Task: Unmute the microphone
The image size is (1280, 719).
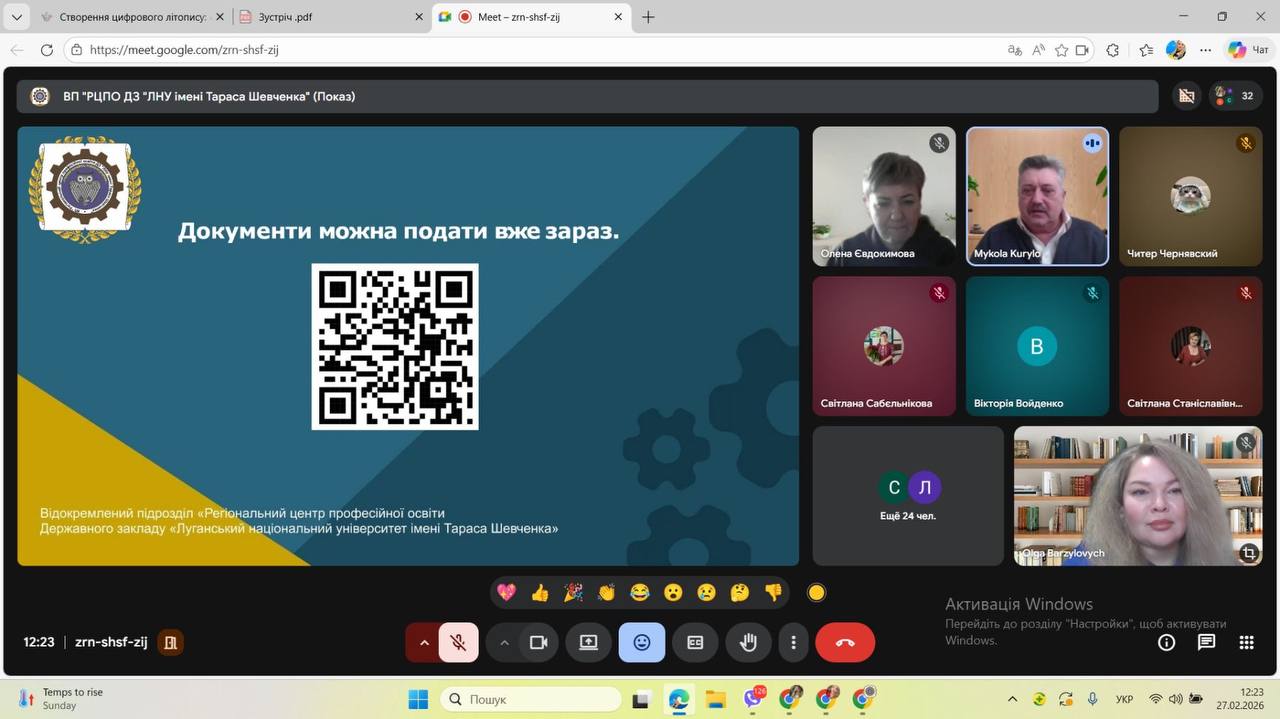Action: click(458, 642)
